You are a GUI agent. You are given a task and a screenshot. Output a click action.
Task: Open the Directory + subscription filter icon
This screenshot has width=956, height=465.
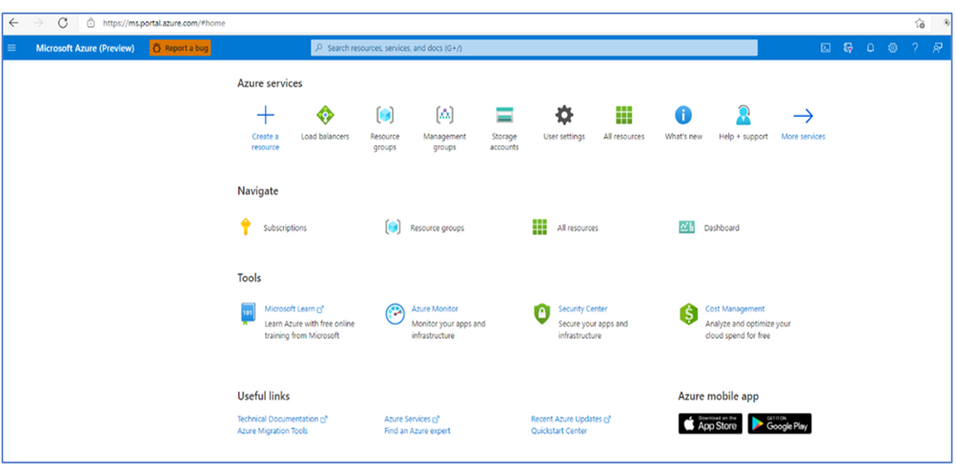coord(848,48)
